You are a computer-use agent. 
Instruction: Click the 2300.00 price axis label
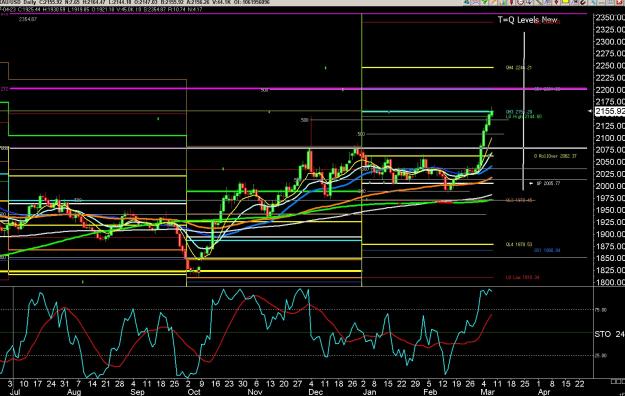click(x=610, y=41)
